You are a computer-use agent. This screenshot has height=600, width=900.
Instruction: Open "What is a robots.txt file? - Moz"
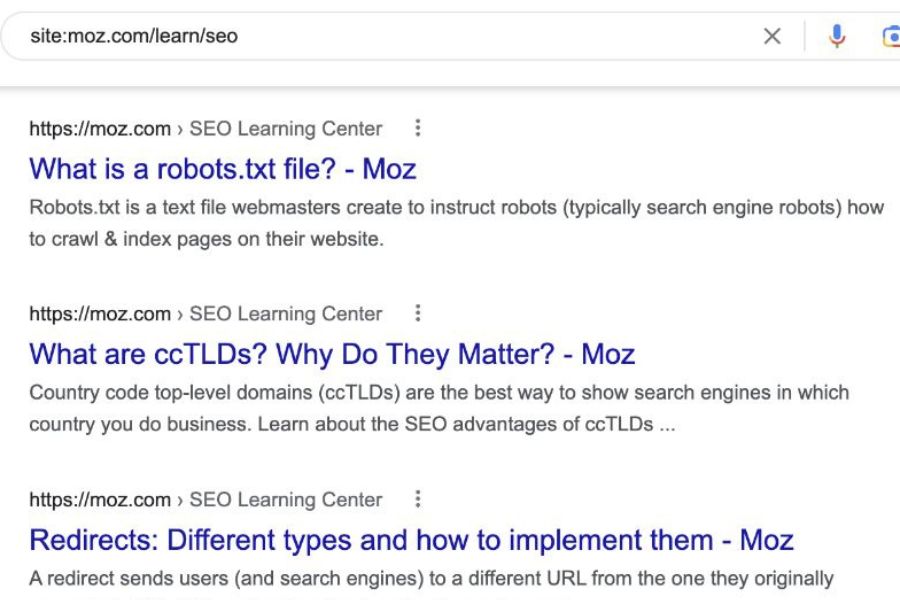tap(223, 168)
